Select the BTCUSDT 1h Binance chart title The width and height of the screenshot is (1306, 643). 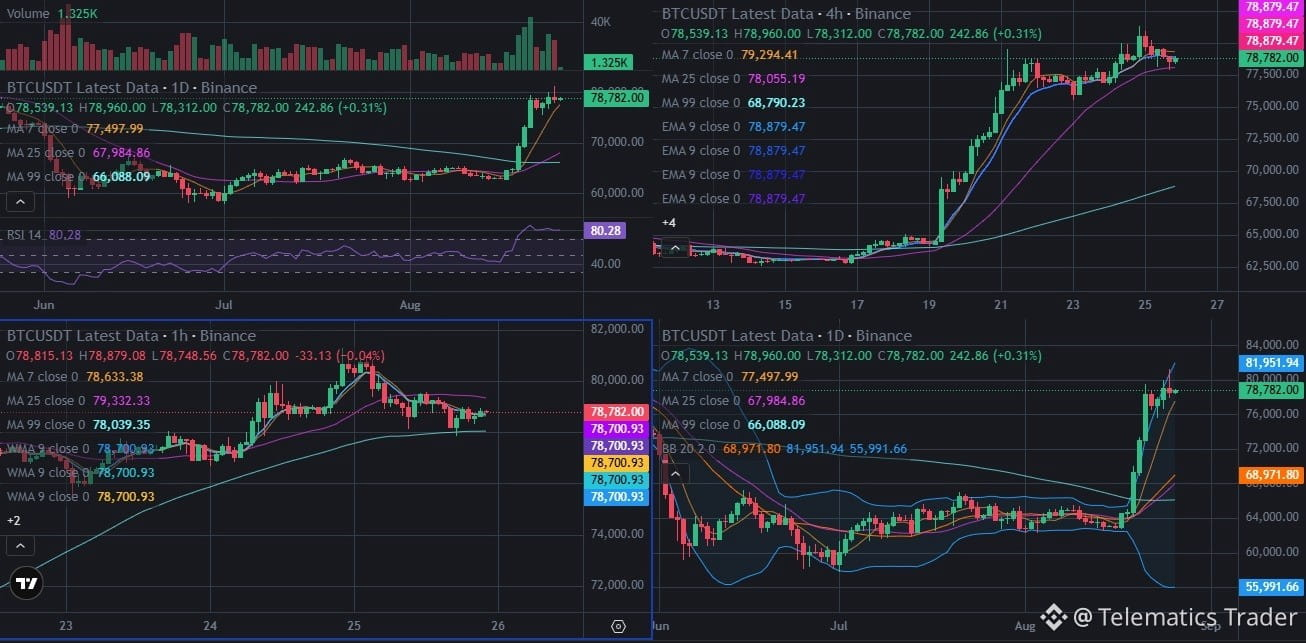point(131,336)
